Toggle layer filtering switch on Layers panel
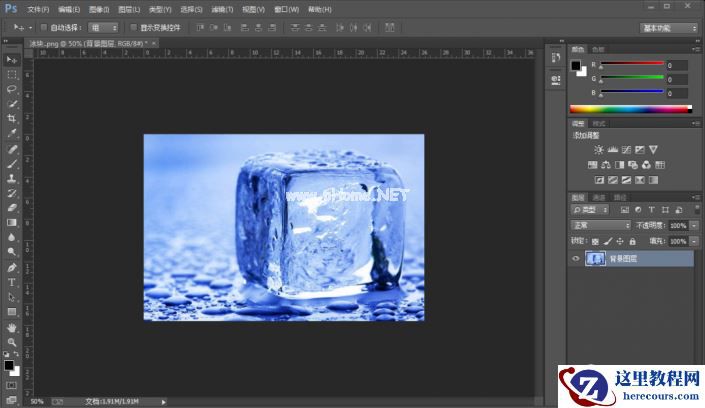This screenshot has width=705, height=408. tap(696, 209)
